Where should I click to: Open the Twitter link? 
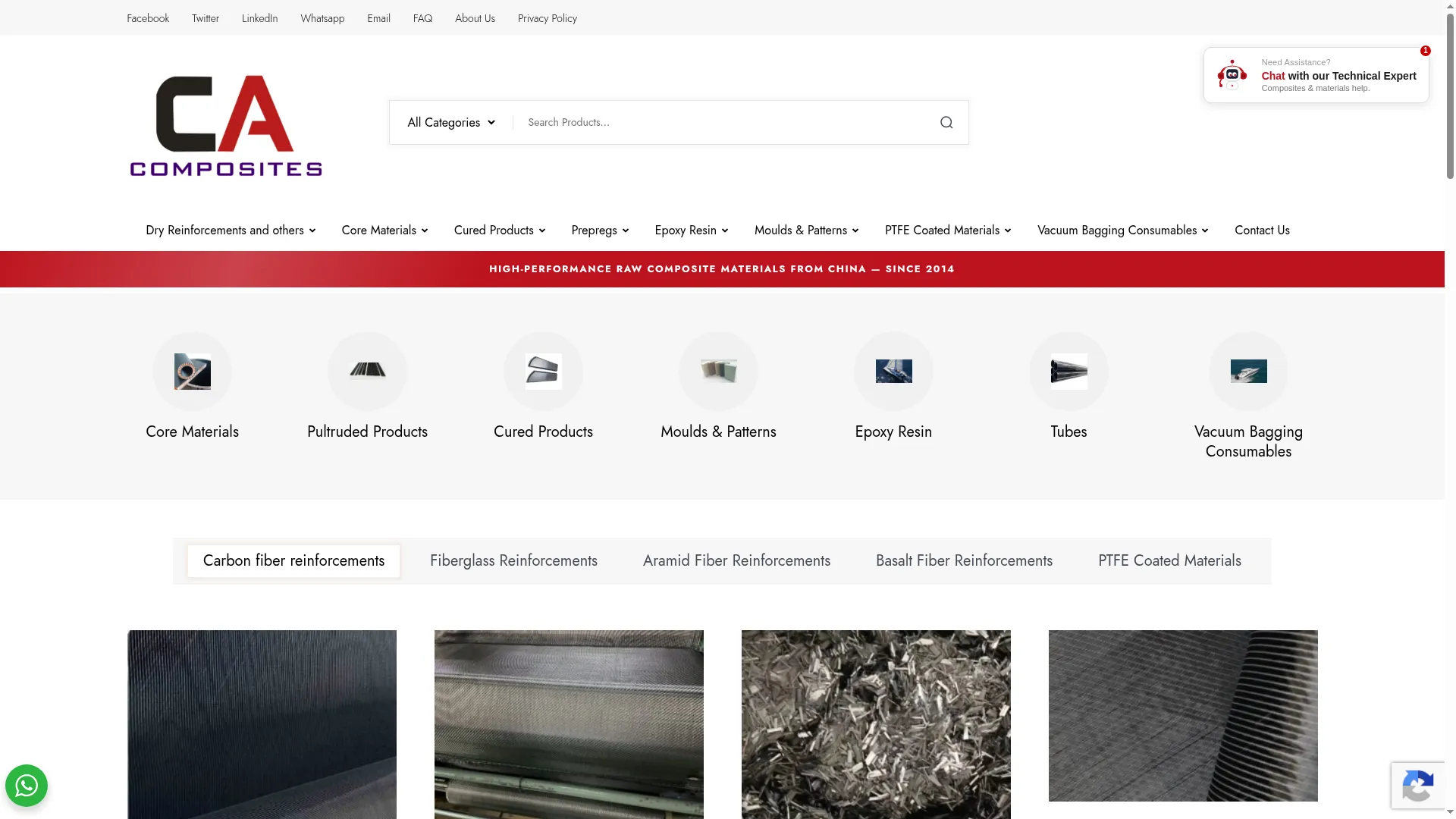click(x=206, y=18)
